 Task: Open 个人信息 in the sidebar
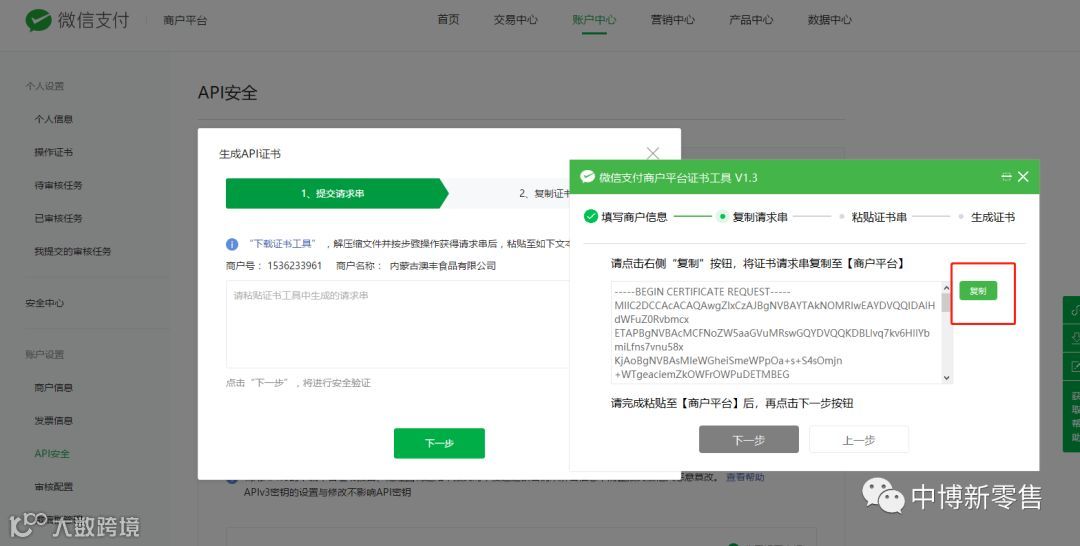(x=54, y=119)
